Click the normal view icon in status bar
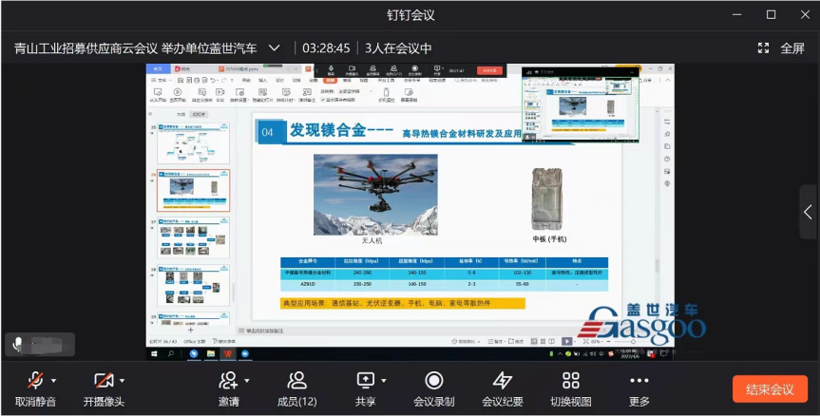The height and width of the screenshot is (416, 820). click(534, 341)
